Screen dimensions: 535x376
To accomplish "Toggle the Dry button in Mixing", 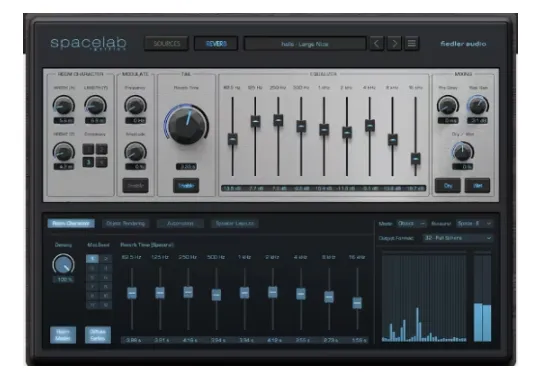I will [x=448, y=186].
